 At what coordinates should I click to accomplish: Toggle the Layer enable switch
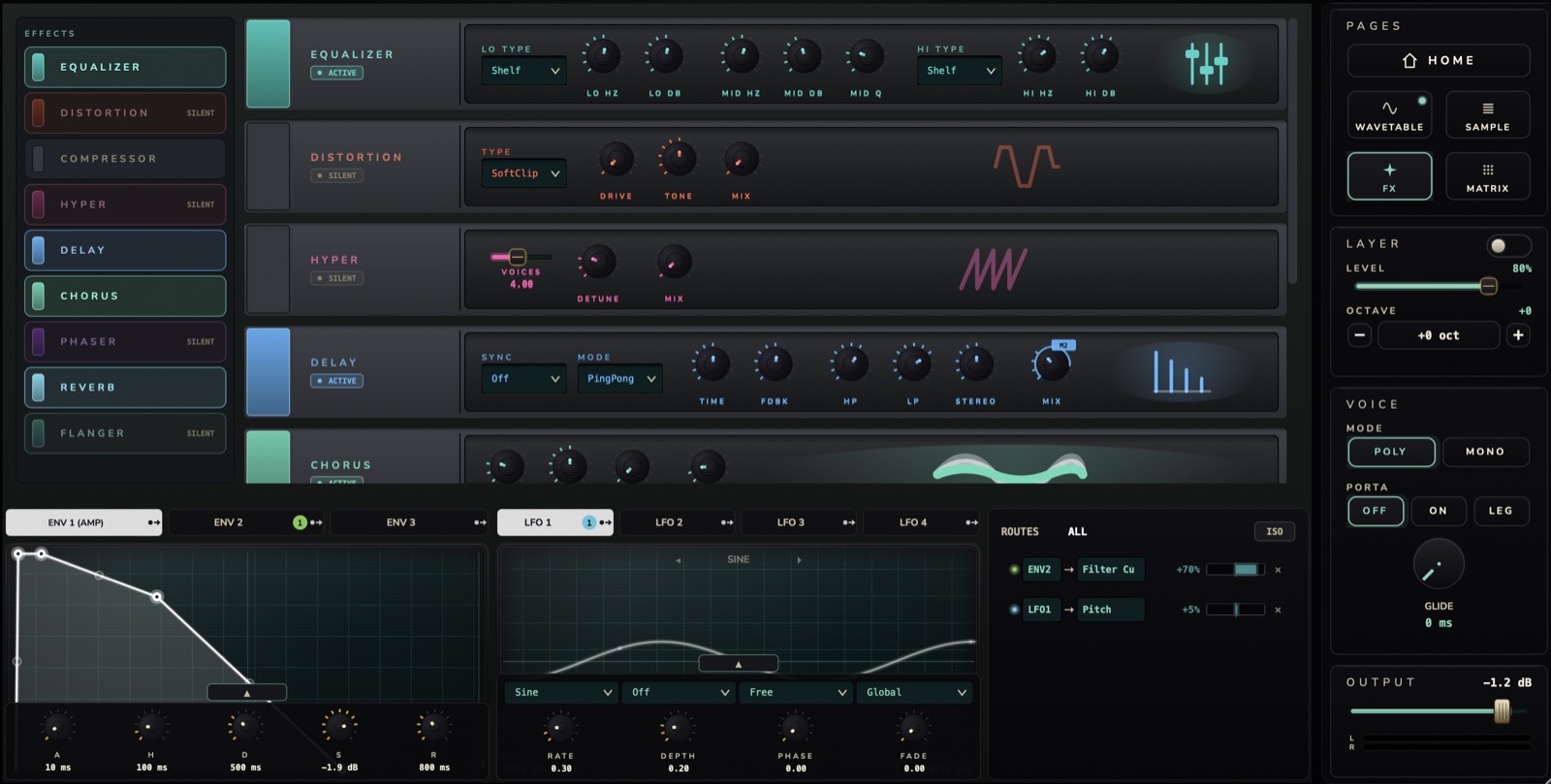pos(1508,245)
